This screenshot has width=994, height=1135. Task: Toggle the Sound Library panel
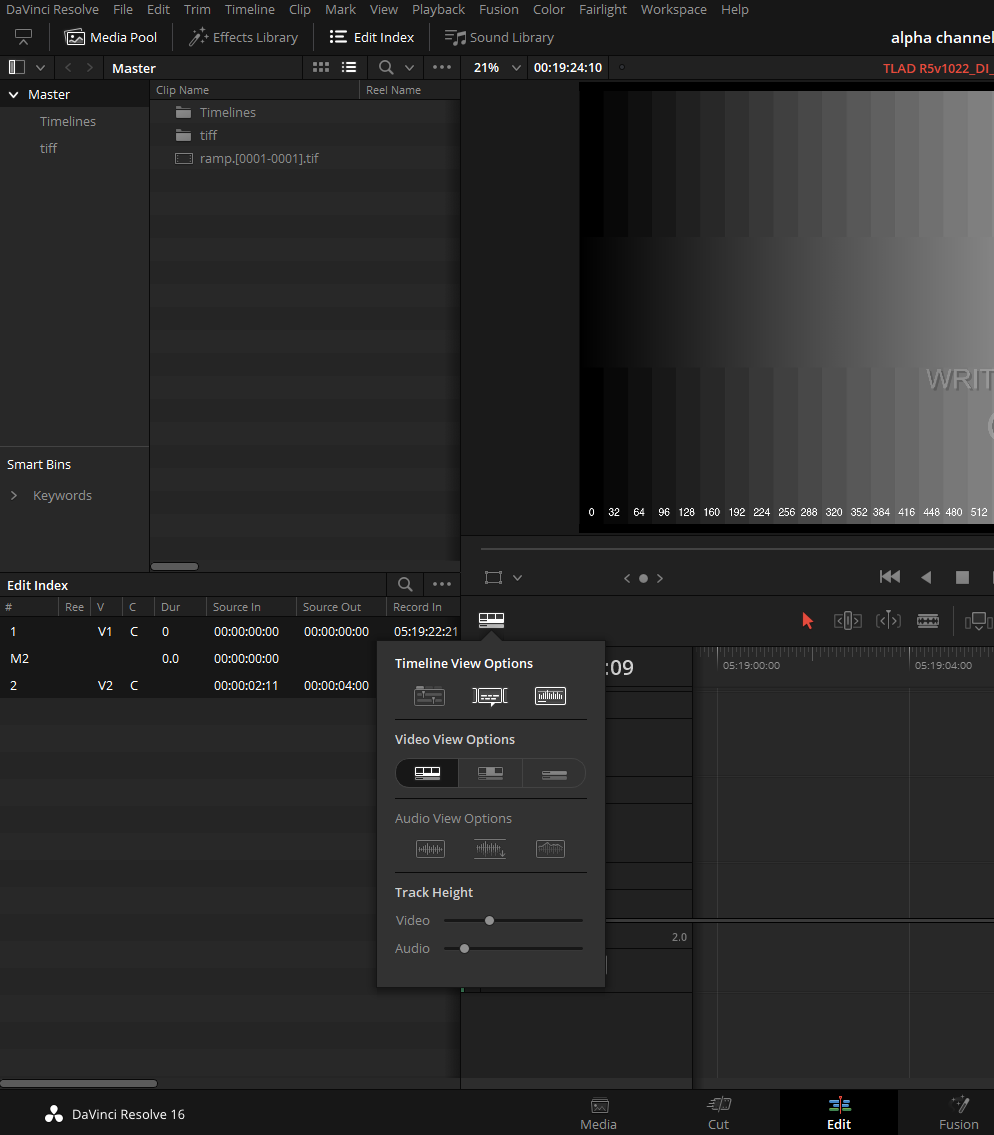tap(499, 37)
